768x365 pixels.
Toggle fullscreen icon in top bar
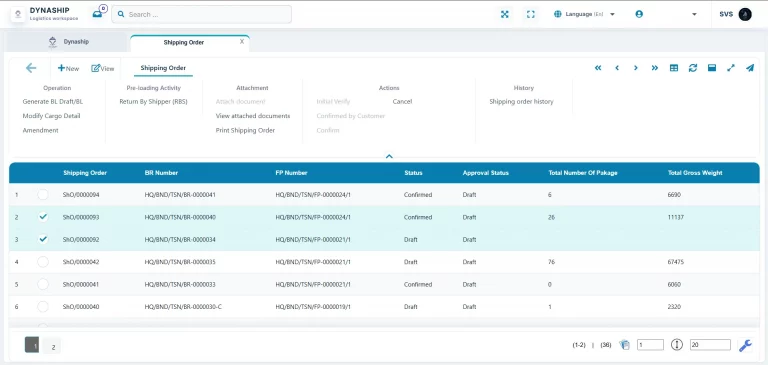pyautogui.click(x=530, y=14)
